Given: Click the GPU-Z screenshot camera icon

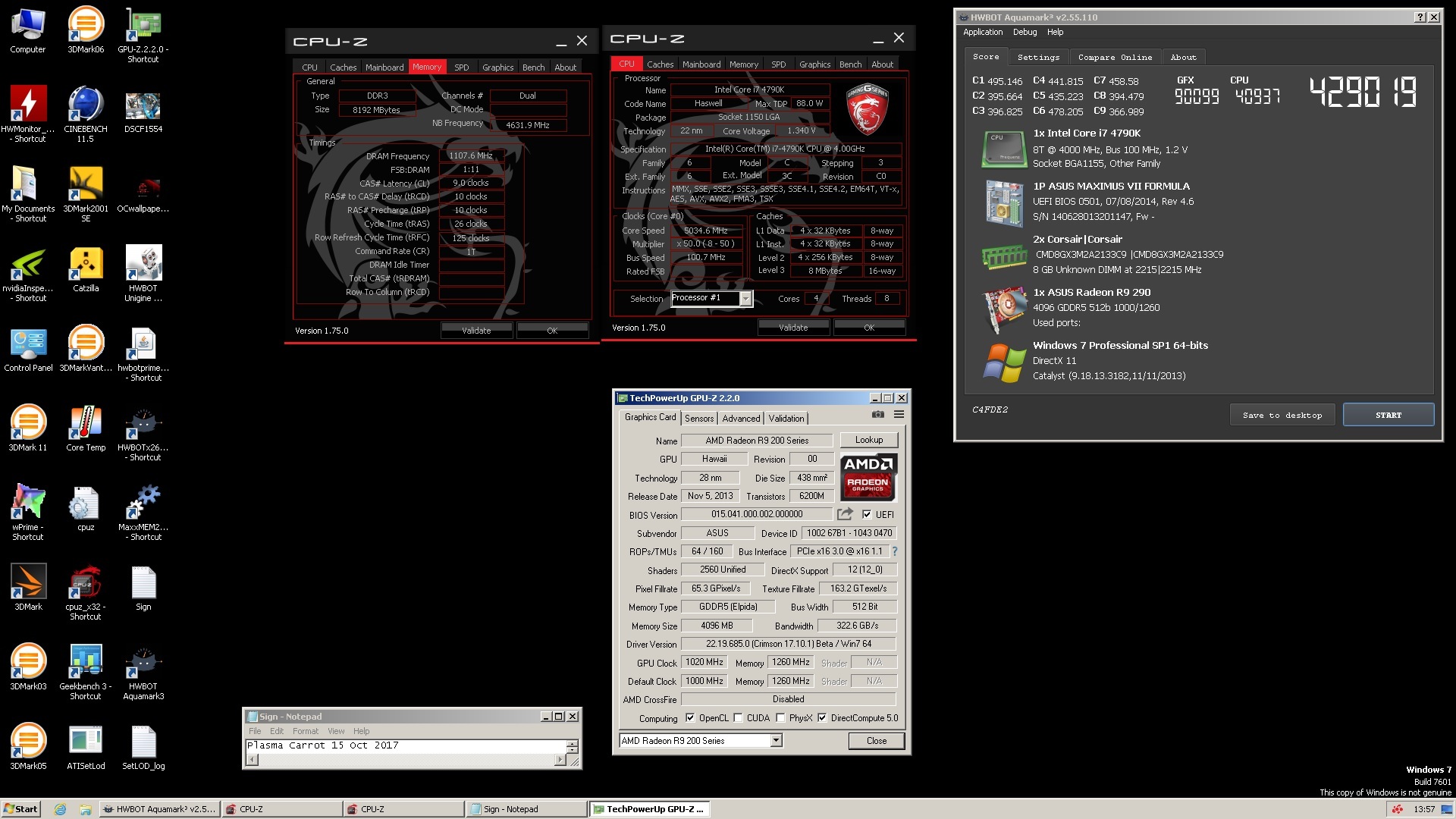Looking at the screenshot, I should pos(877,414).
